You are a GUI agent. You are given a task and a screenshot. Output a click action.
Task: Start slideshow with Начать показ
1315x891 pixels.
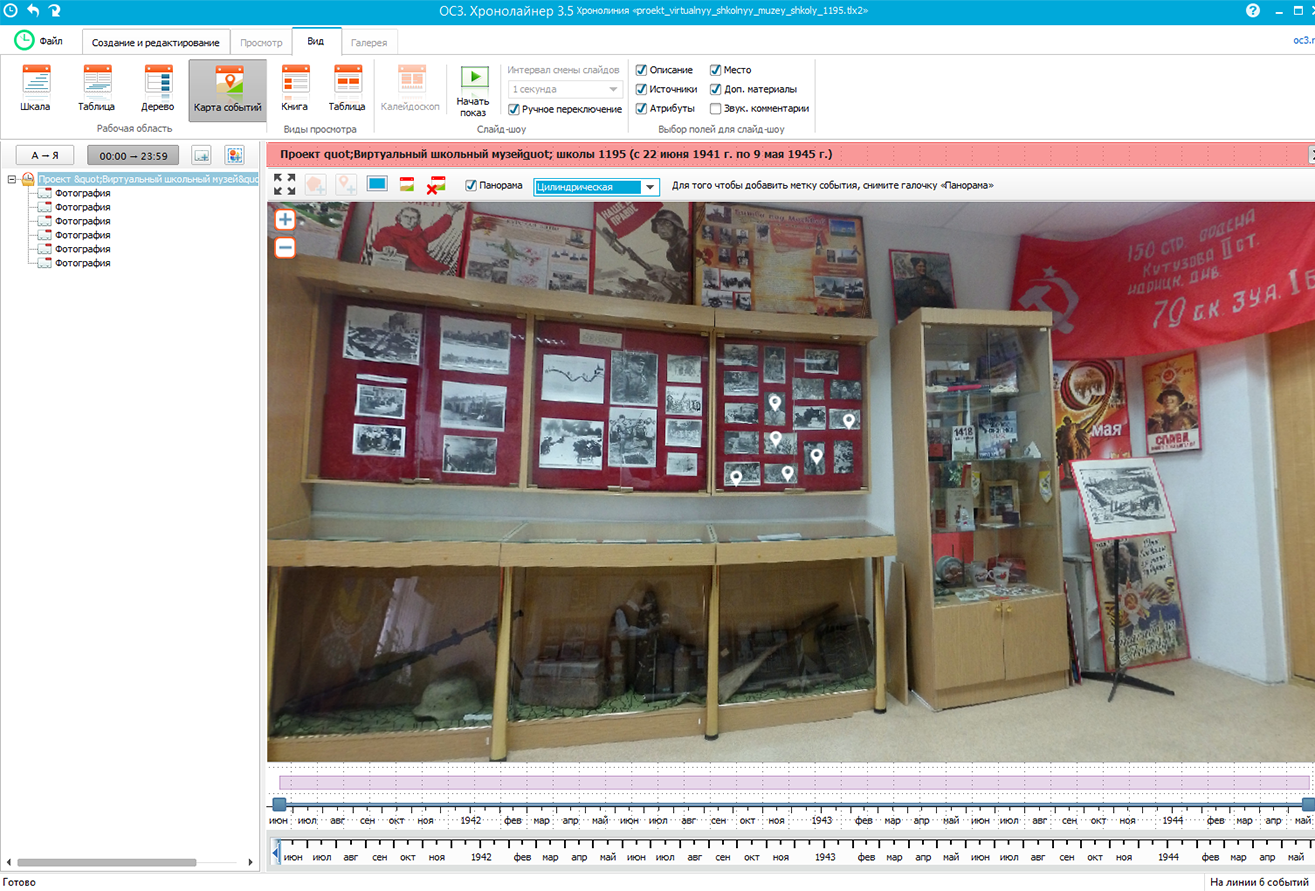pyautogui.click(x=473, y=92)
